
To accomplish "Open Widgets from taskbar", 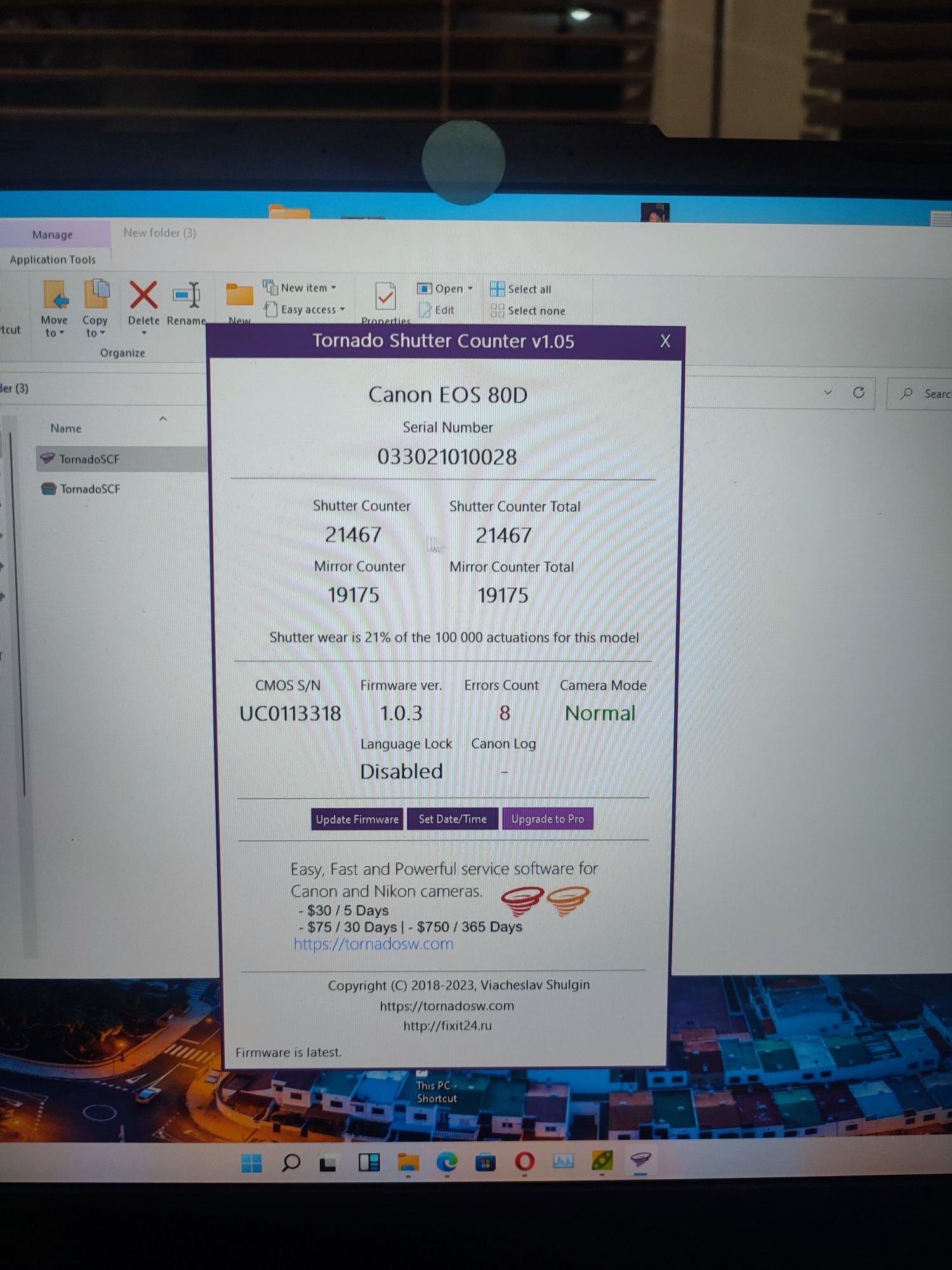I will 369,1162.
